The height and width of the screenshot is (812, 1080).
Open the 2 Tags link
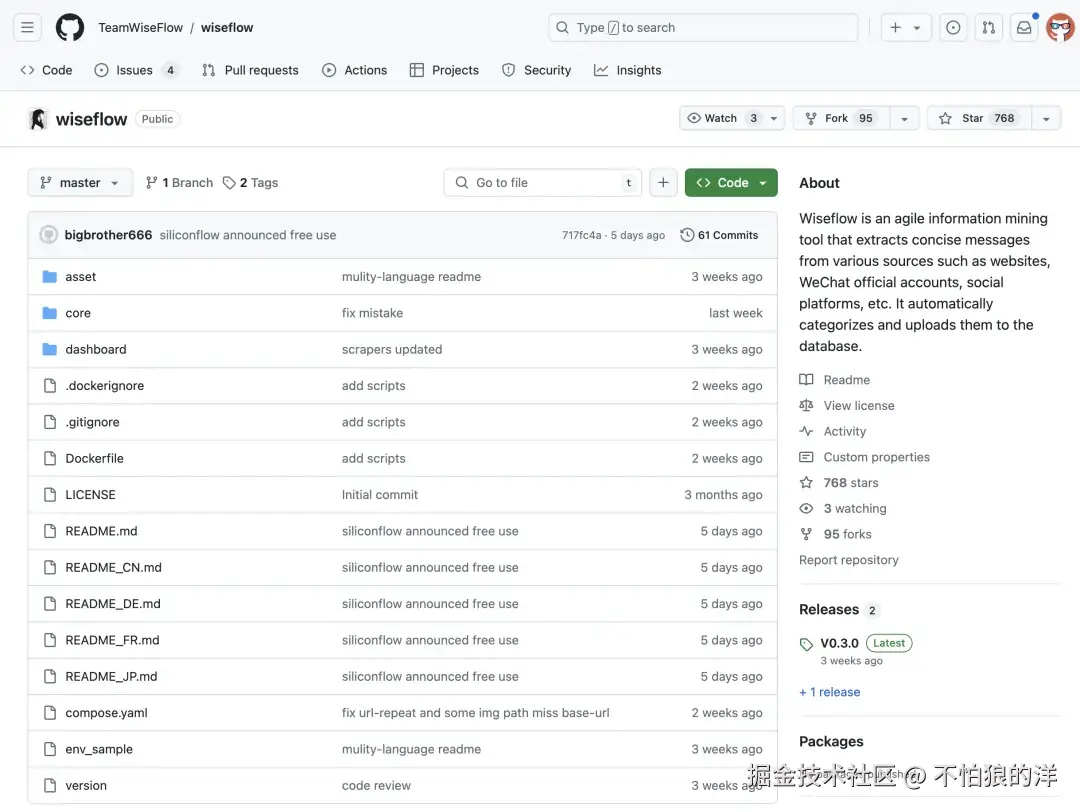pos(250,183)
